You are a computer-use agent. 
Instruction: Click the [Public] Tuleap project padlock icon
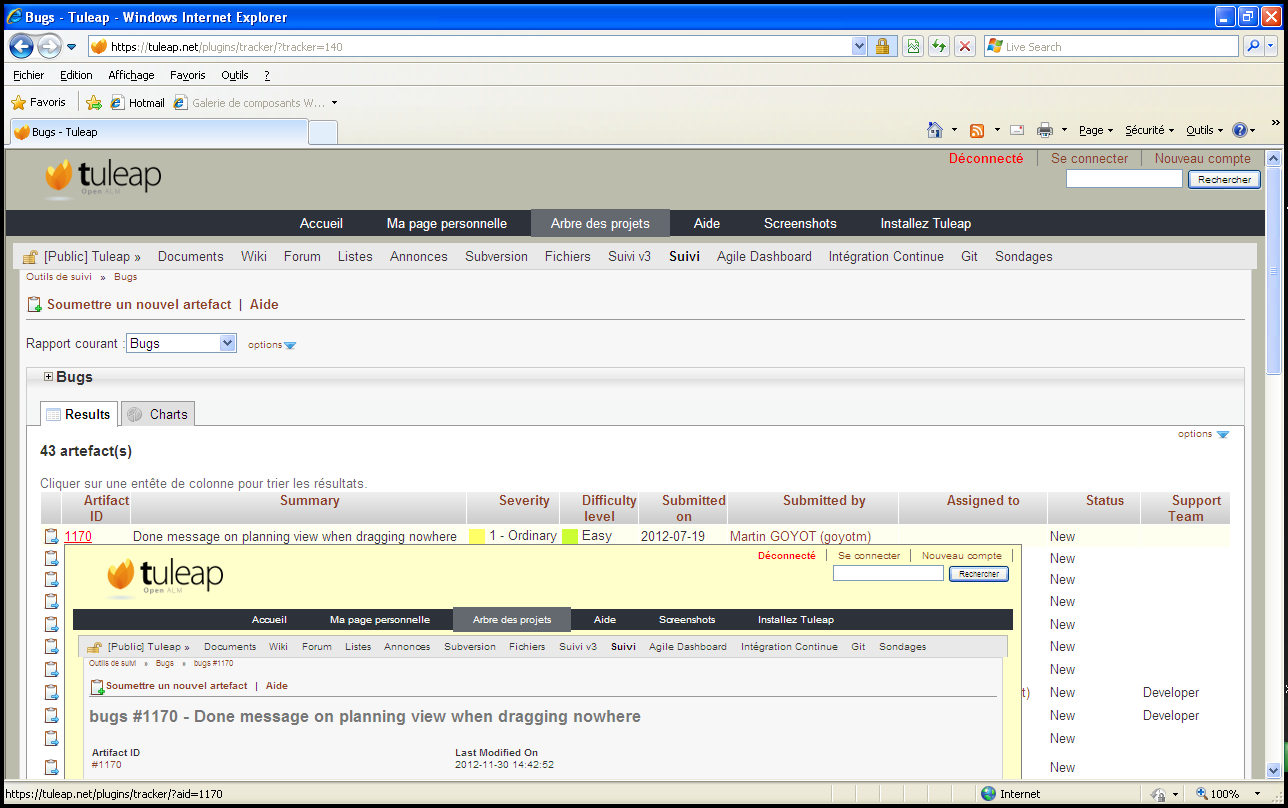(x=30, y=257)
